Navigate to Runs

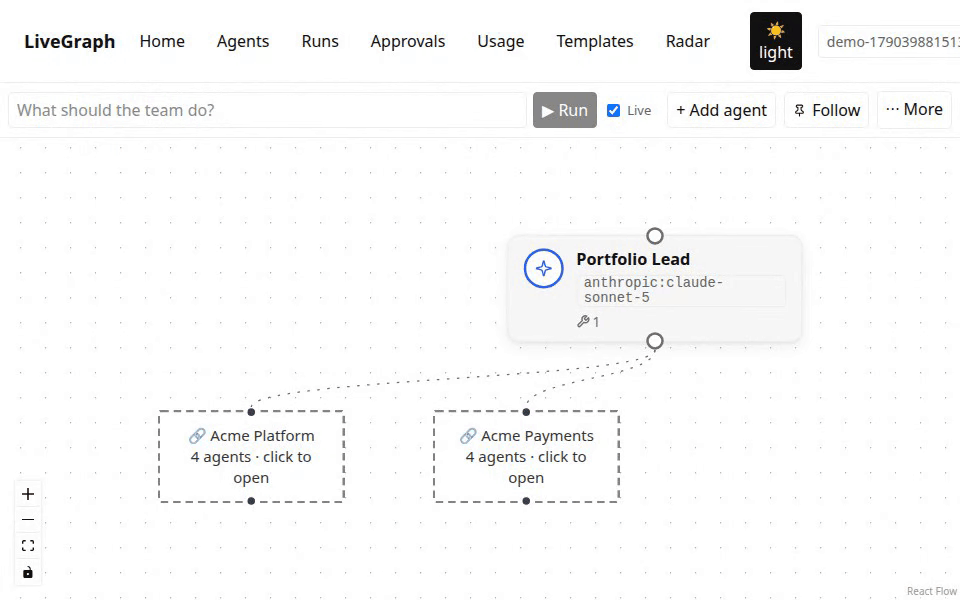320,41
